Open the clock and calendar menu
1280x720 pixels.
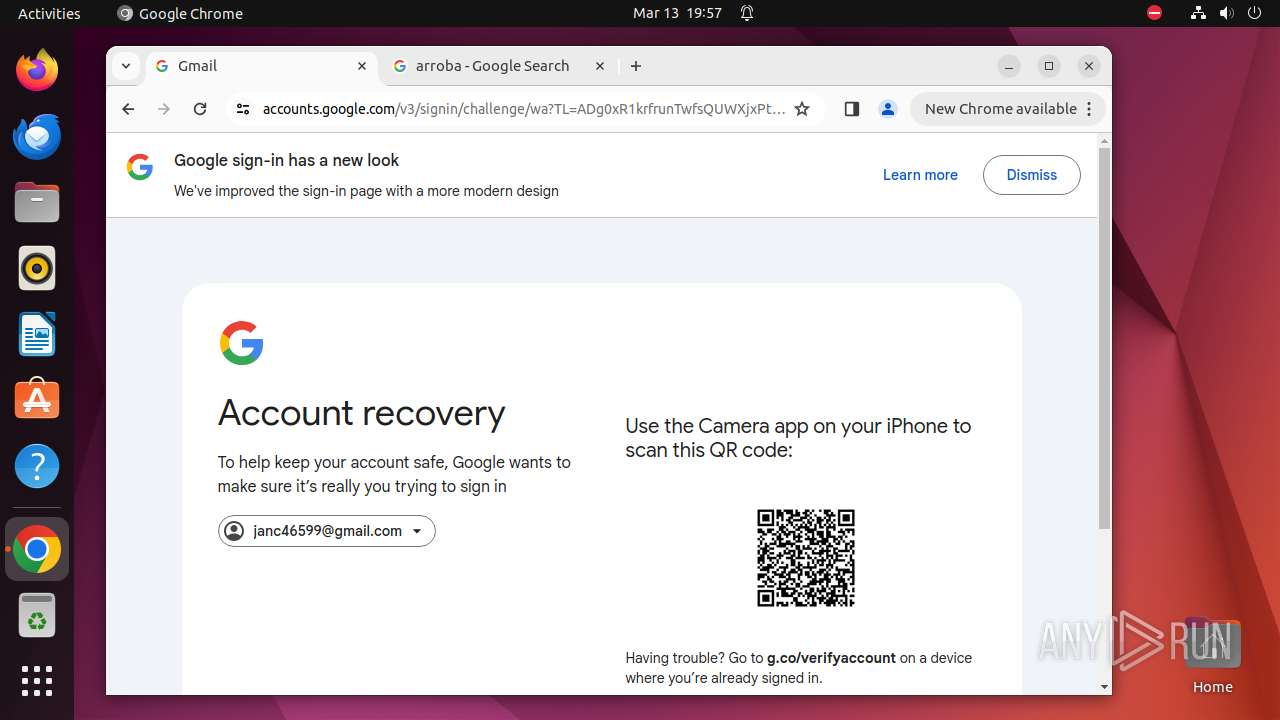(x=677, y=13)
